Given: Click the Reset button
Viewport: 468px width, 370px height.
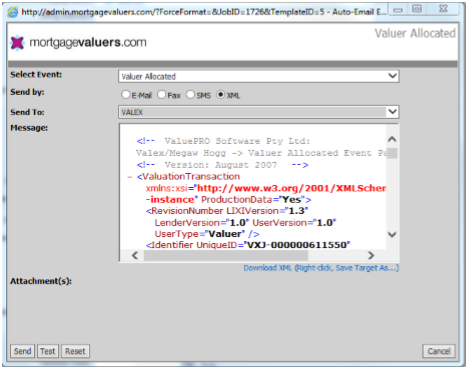Looking at the screenshot, I should (x=75, y=351).
